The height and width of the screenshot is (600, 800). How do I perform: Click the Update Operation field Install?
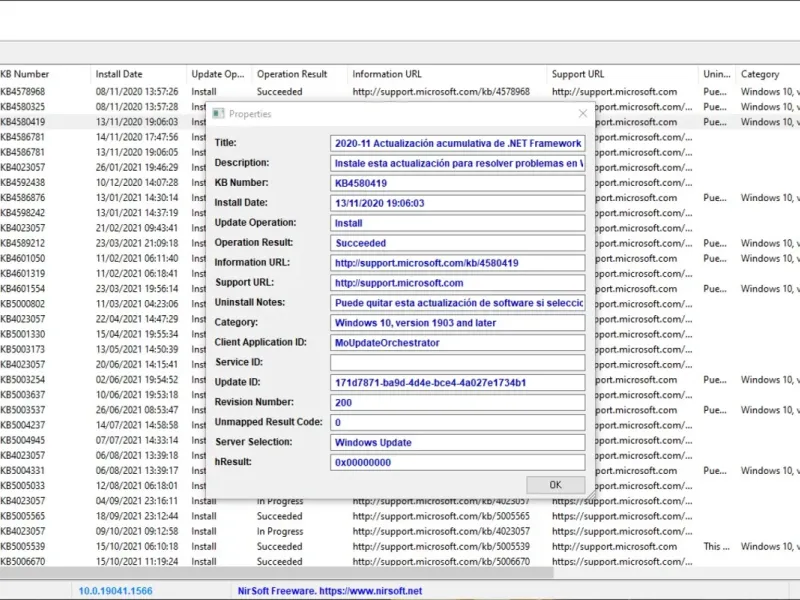coord(457,223)
